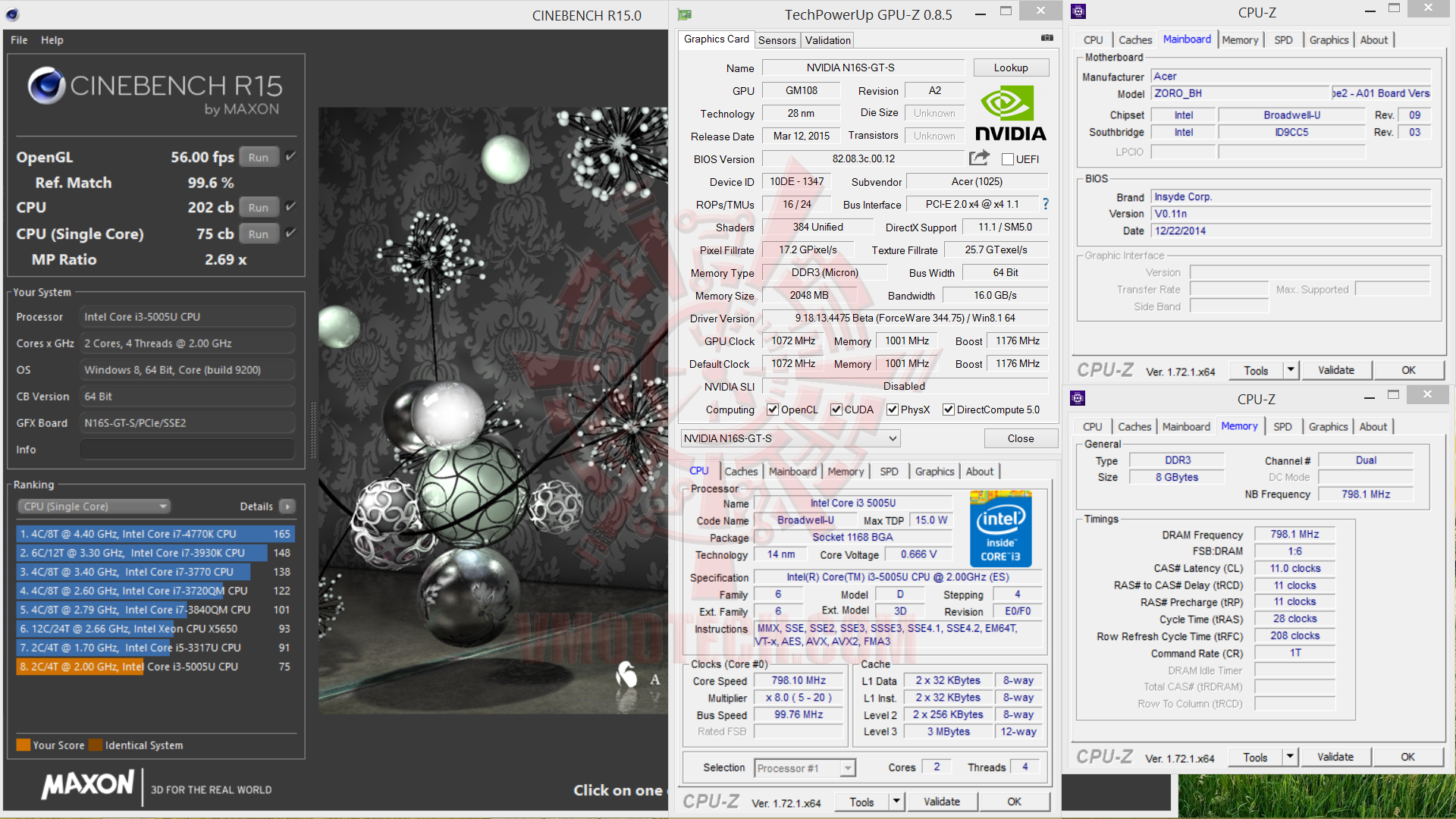
Task: Switch to the GPU-Z Sensors tab
Action: coord(777,40)
